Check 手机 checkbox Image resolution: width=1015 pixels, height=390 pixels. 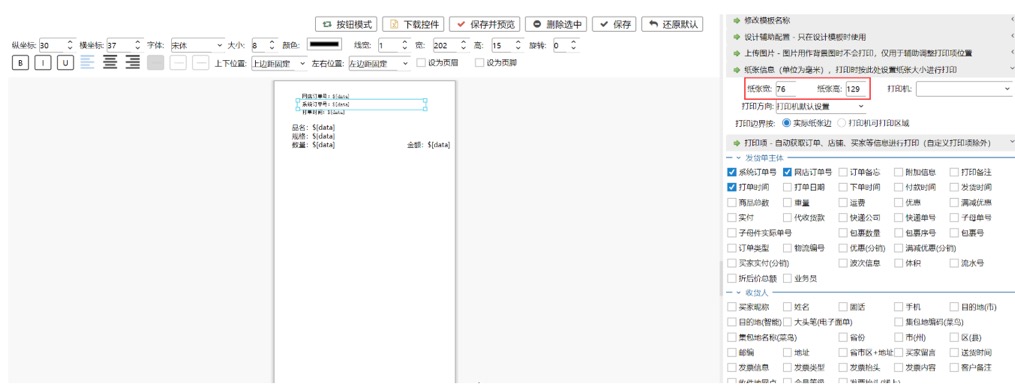pyautogui.click(x=898, y=307)
